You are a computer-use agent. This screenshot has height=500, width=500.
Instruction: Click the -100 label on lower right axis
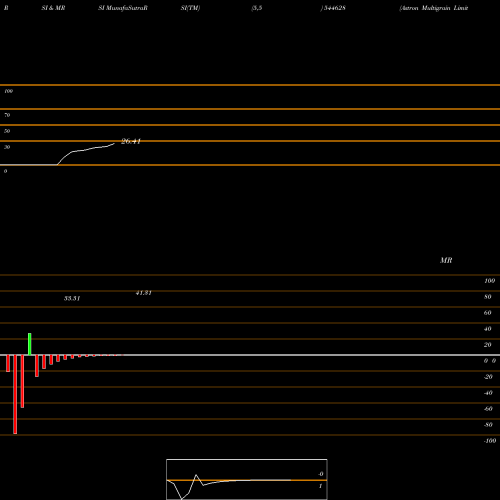point(490,441)
